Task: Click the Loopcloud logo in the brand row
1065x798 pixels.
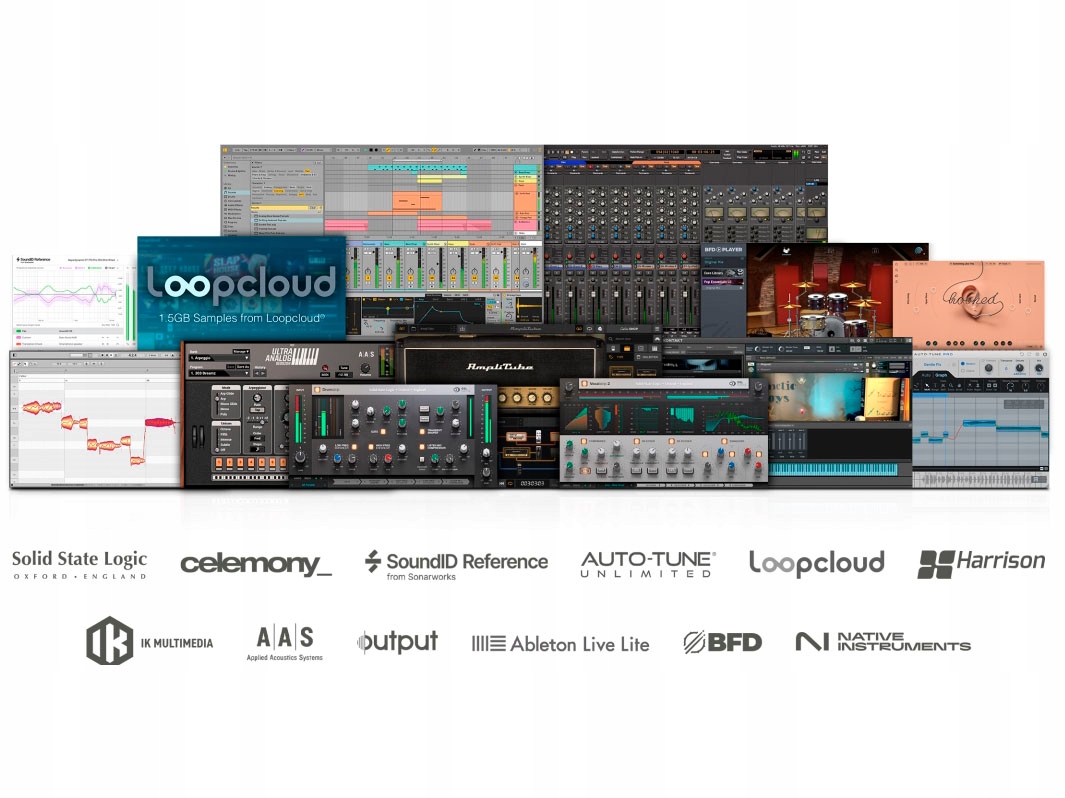Action: point(817,564)
